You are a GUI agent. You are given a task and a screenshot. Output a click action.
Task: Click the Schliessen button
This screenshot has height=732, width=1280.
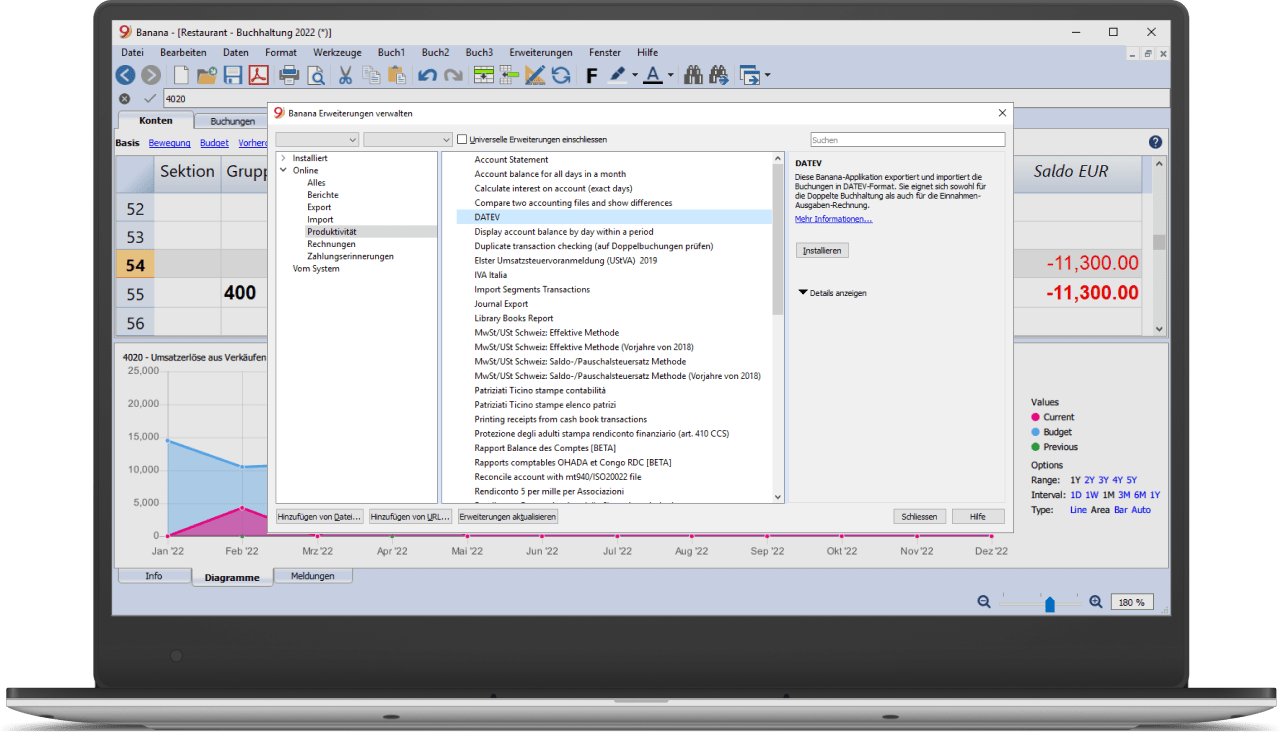coord(919,517)
